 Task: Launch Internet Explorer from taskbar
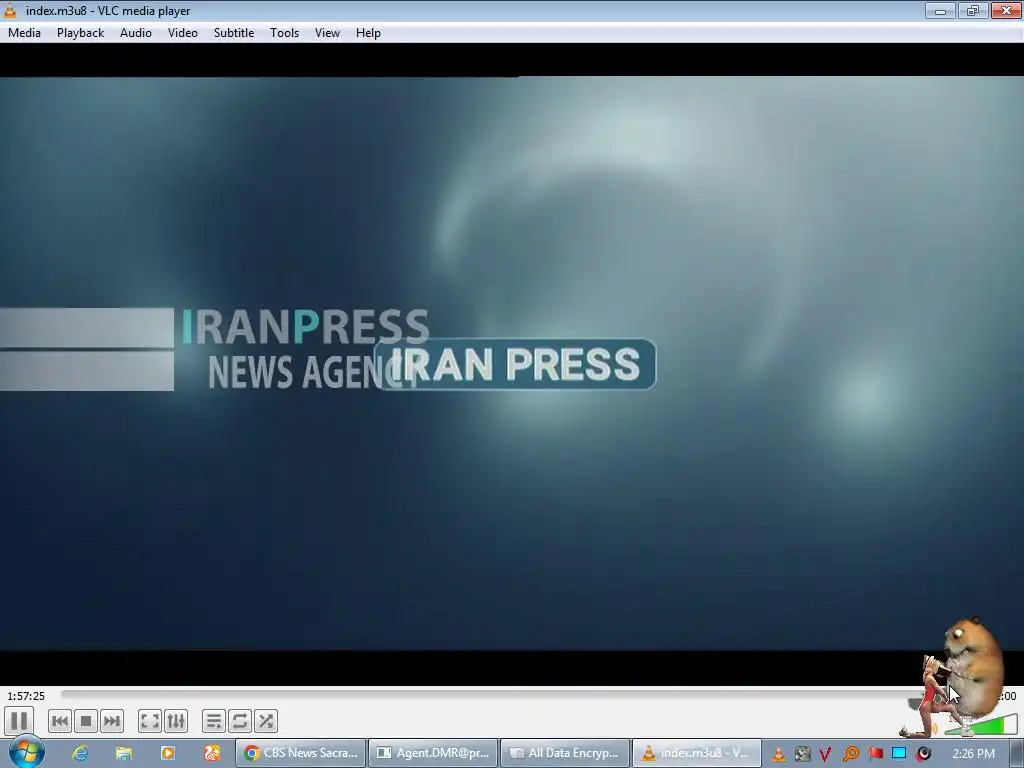coord(80,753)
